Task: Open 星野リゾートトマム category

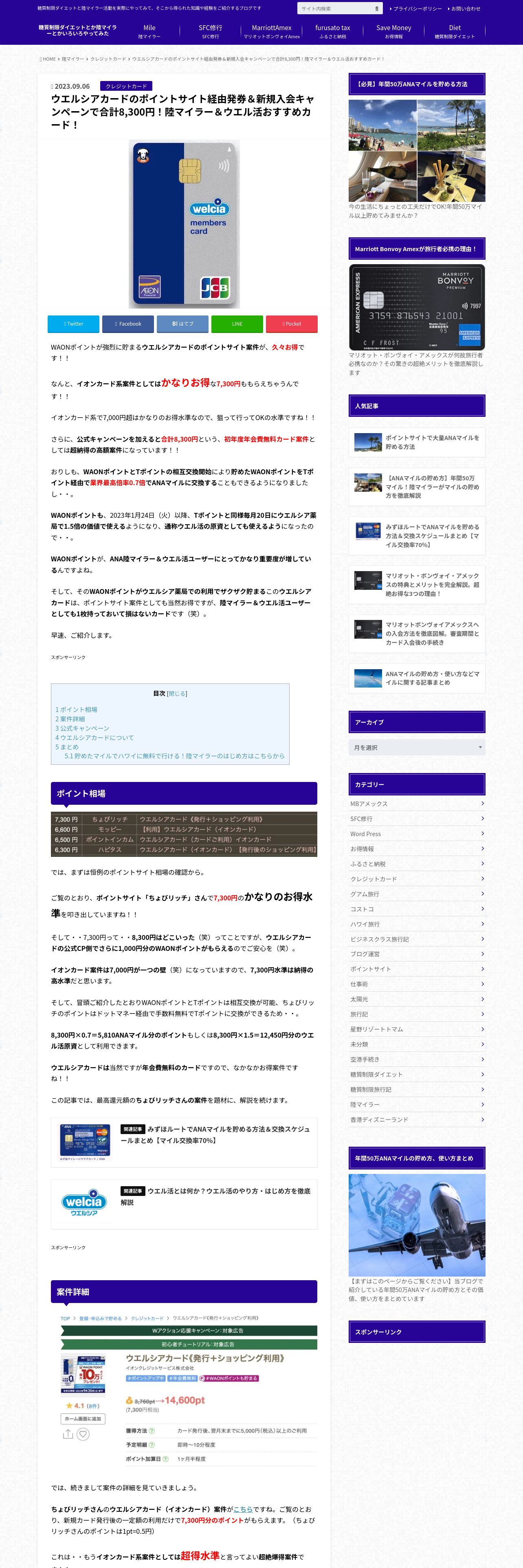Action: coord(416,1029)
